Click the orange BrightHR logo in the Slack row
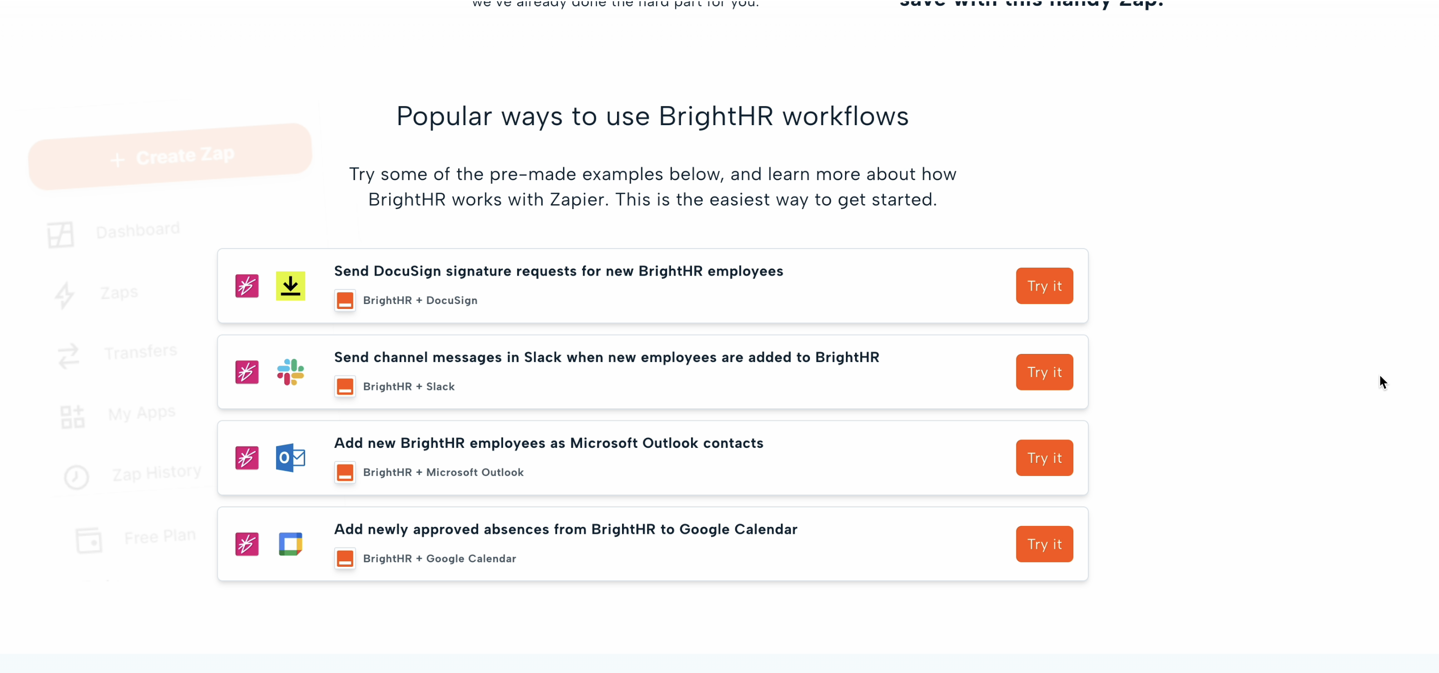The width and height of the screenshot is (1439, 673). pyautogui.click(x=345, y=386)
